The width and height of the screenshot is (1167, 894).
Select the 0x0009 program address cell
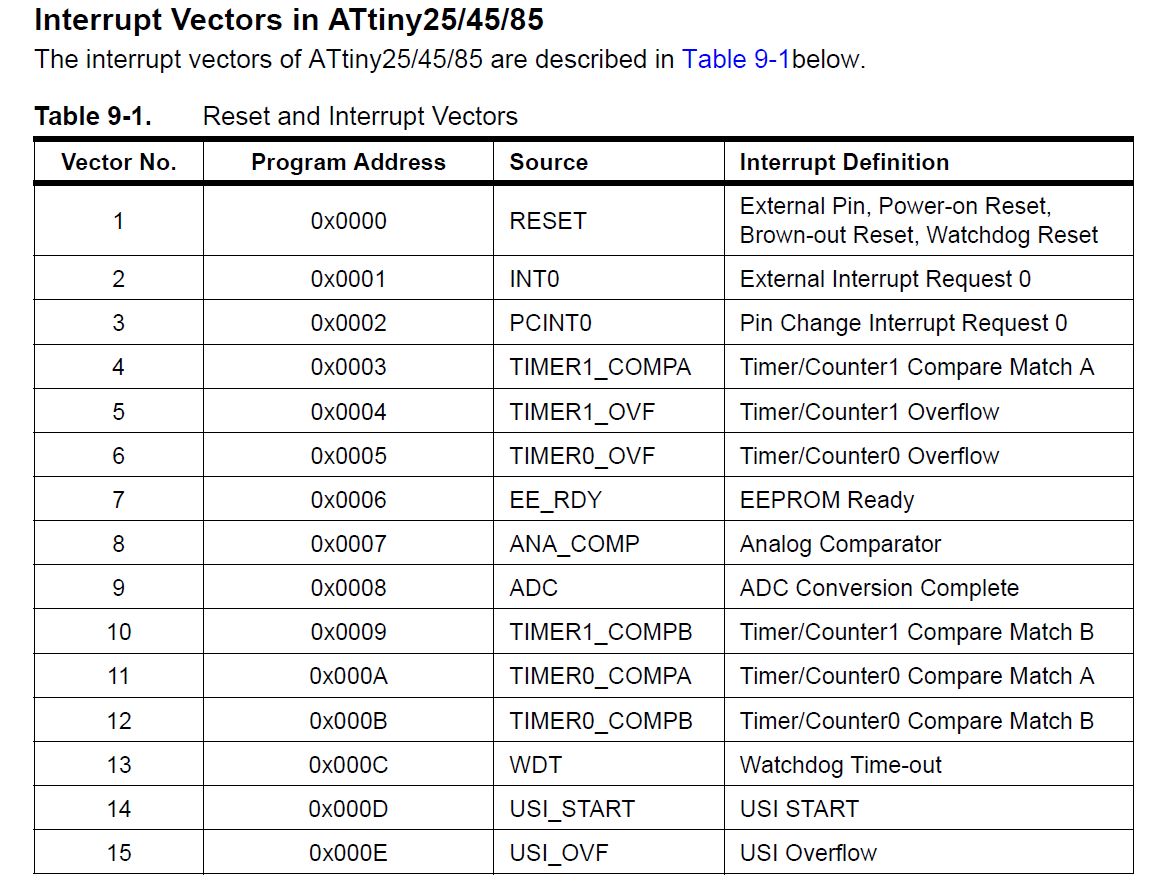click(348, 632)
